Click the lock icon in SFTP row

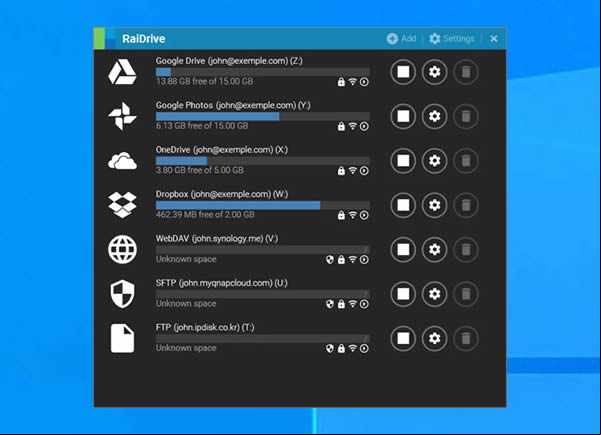tap(341, 304)
